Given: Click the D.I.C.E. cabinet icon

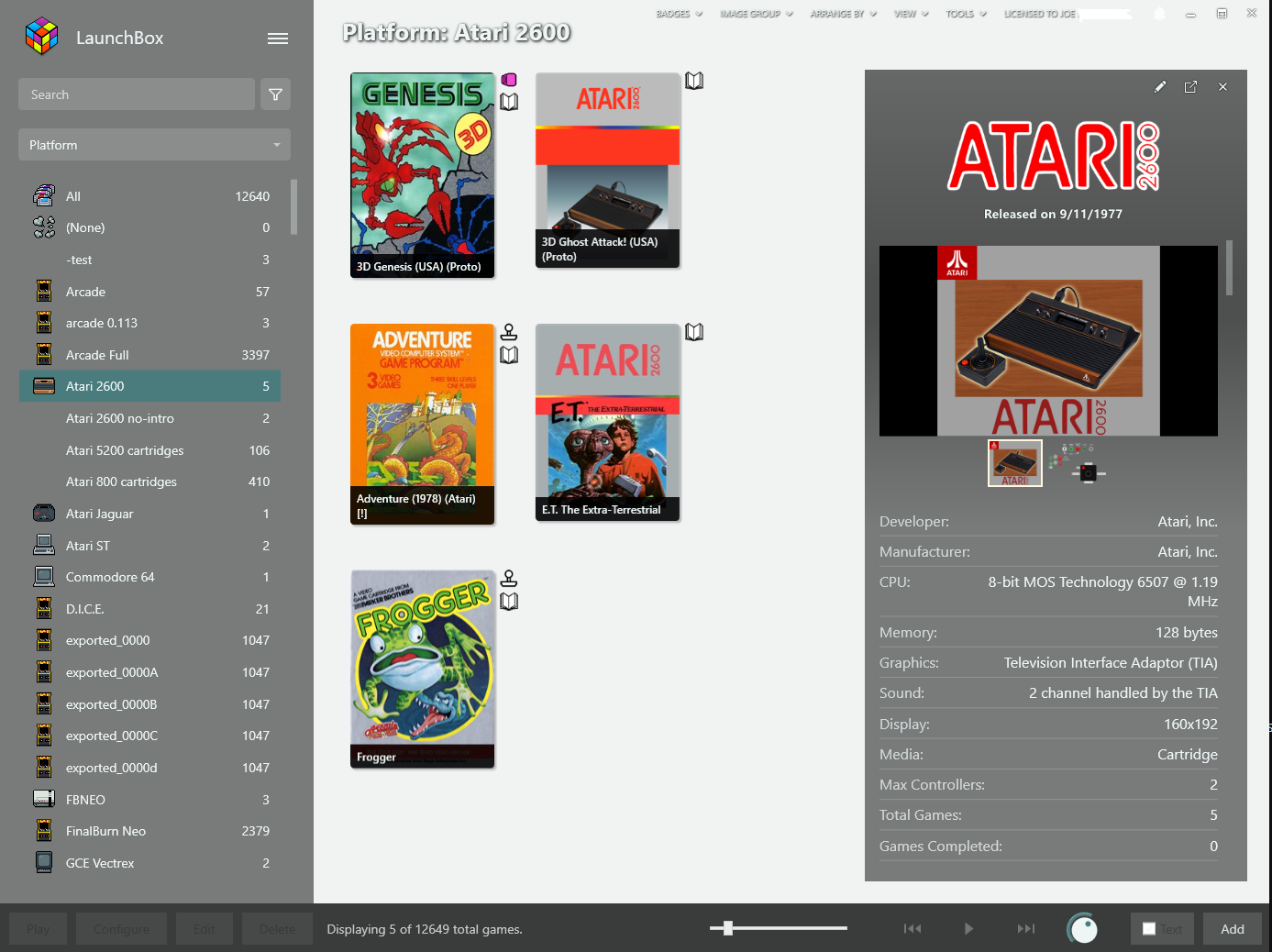Looking at the screenshot, I should click(44, 608).
